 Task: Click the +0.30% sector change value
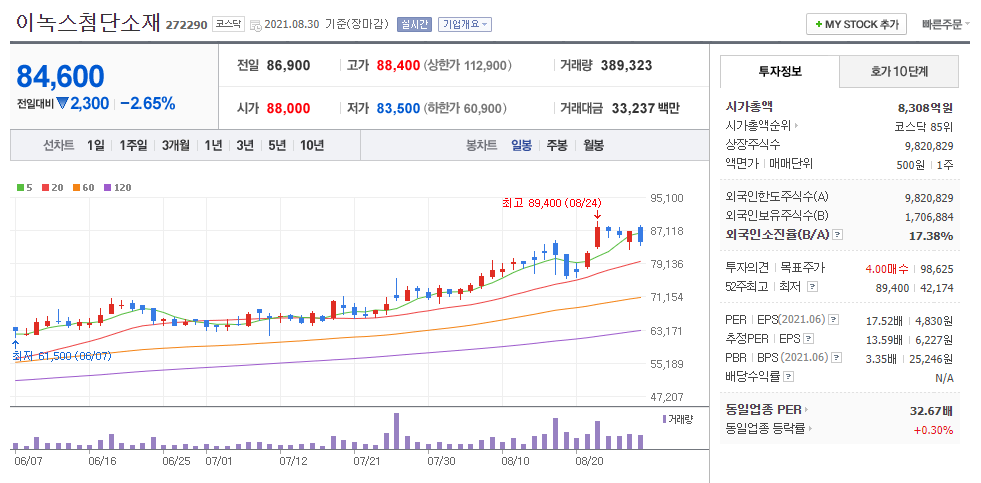933,430
